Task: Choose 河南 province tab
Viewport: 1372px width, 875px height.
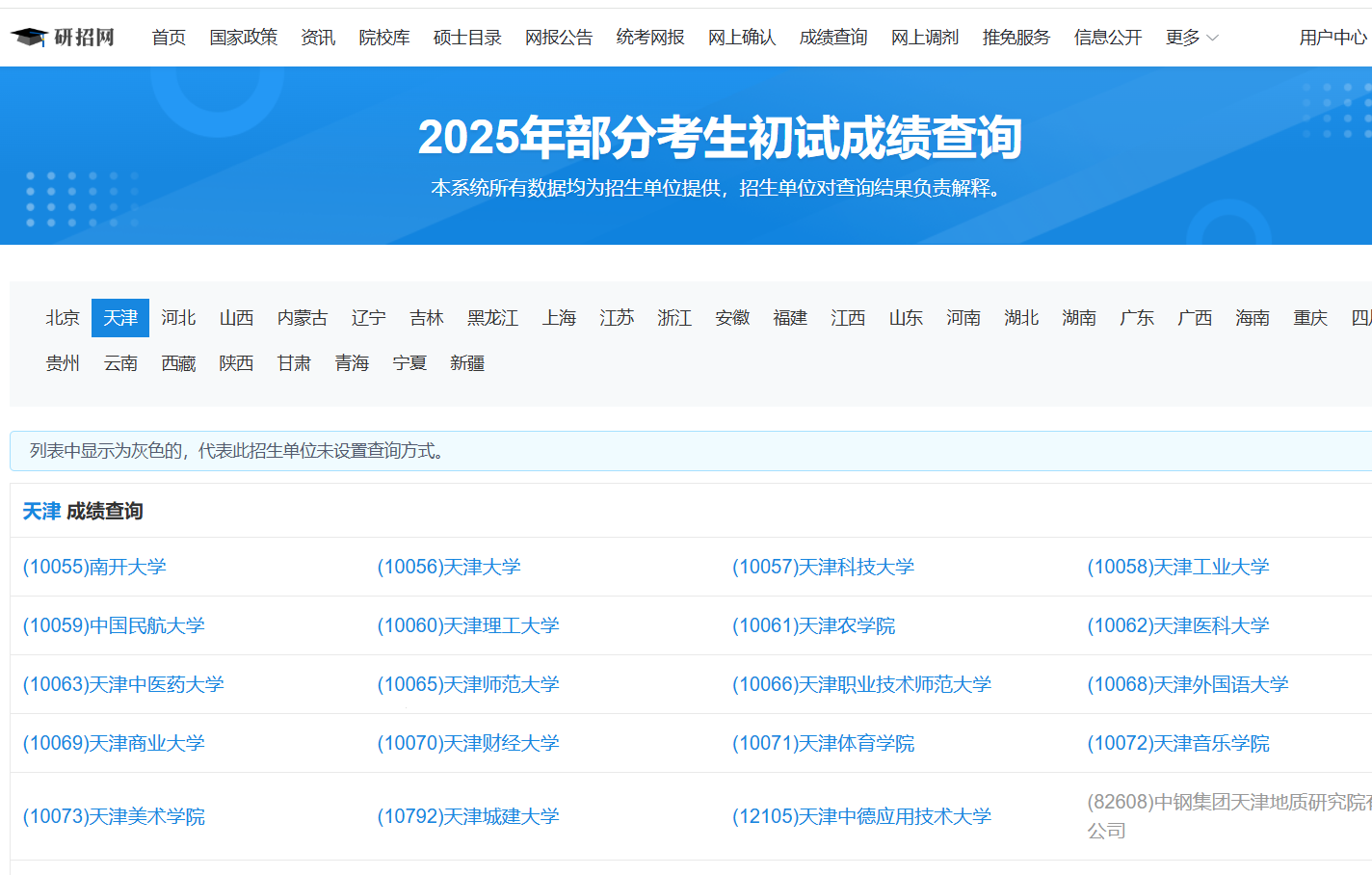Action: click(963, 318)
